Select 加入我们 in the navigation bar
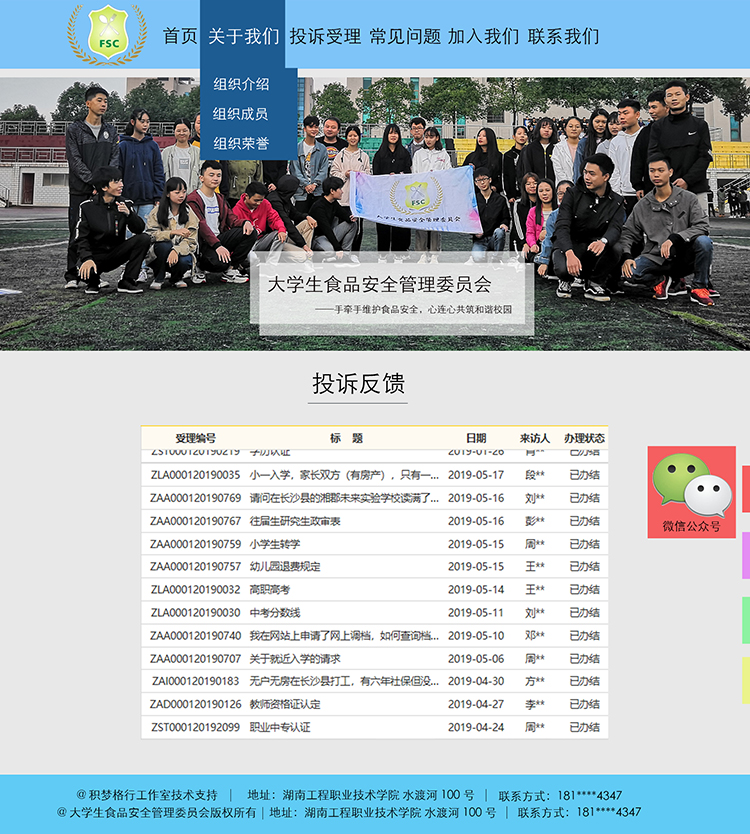Viewport: 750px width, 834px height. pyautogui.click(x=483, y=36)
